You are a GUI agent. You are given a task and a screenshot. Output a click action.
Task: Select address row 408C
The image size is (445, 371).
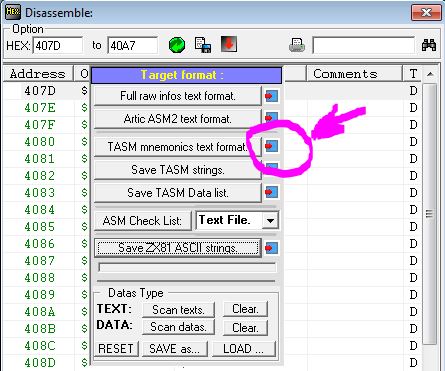pyautogui.click(x=40, y=346)
